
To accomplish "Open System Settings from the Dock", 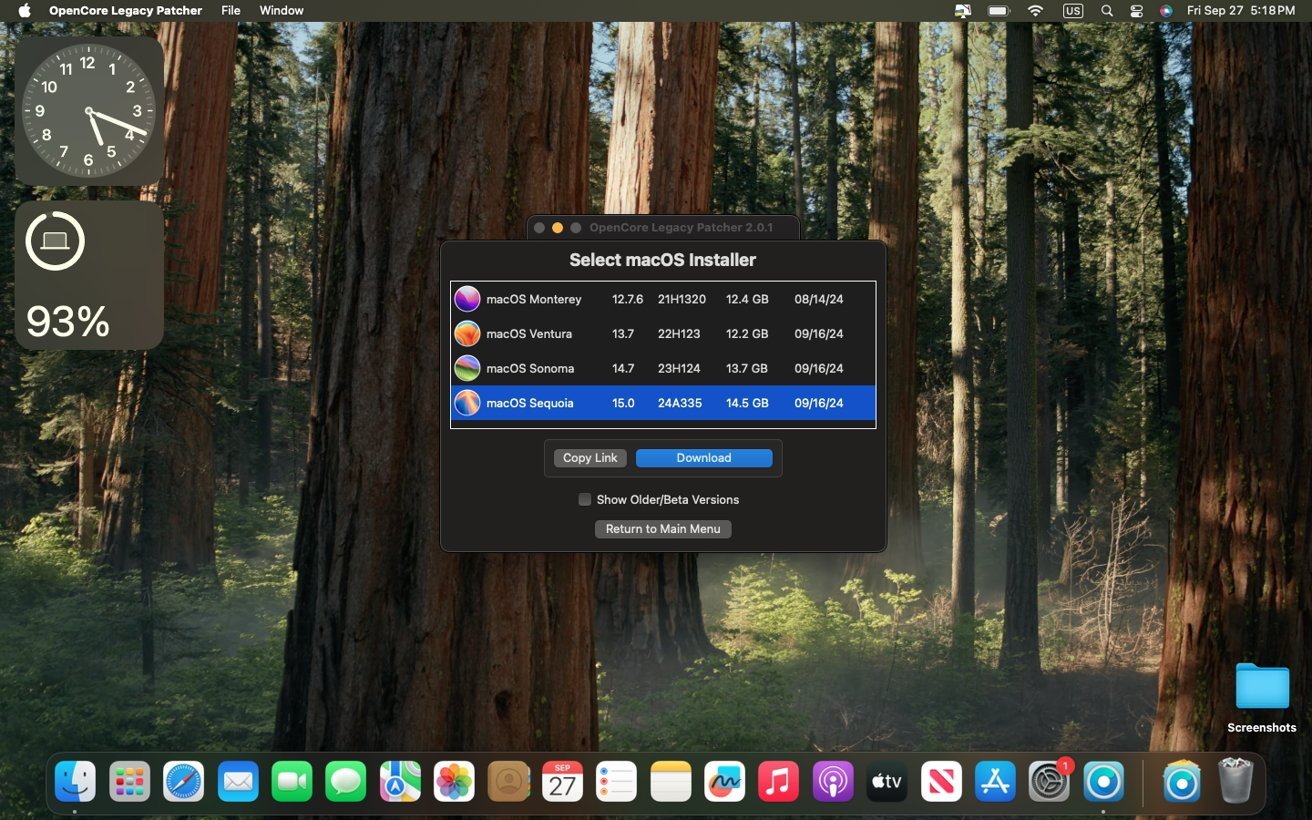I will (x=1049, y=781).
